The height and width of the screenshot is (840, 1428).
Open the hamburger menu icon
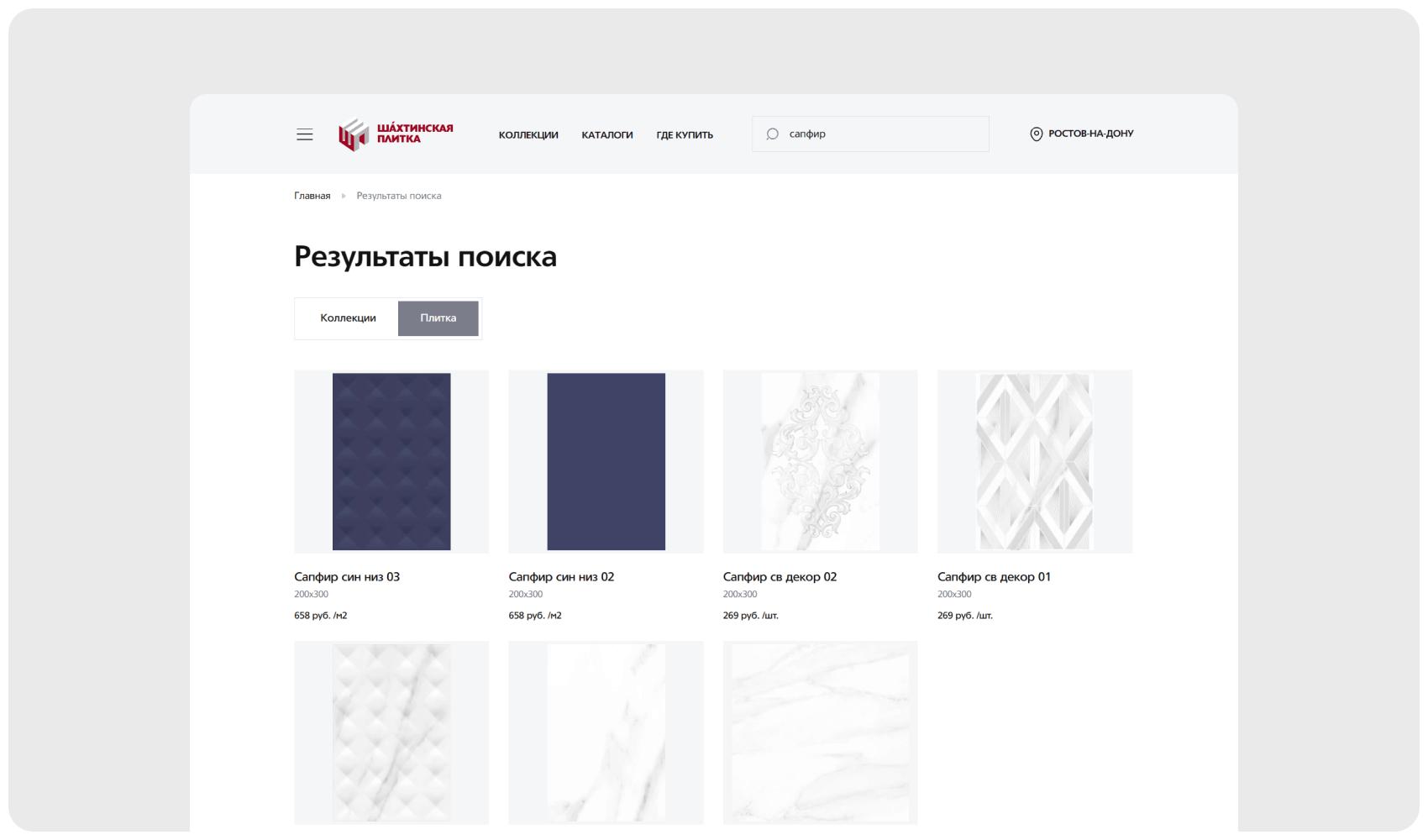coord(304,134)
